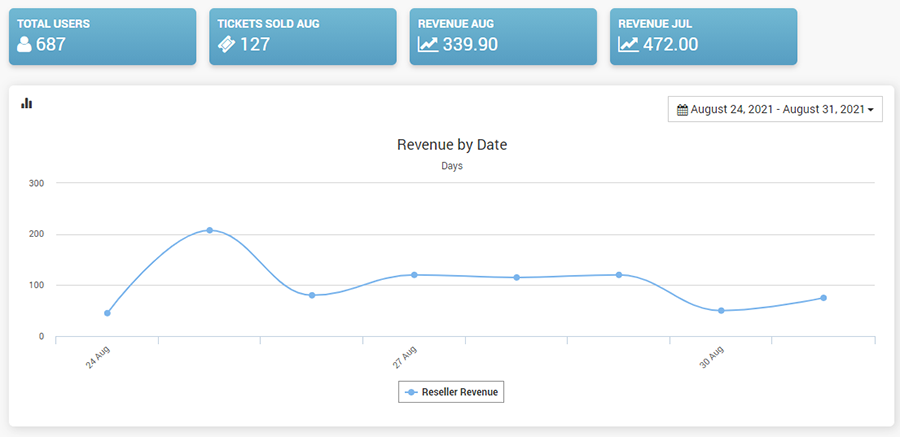Viewport: 900px width, 437px height.
Task: Click the last data point on the line
Action: coord(823,297)
